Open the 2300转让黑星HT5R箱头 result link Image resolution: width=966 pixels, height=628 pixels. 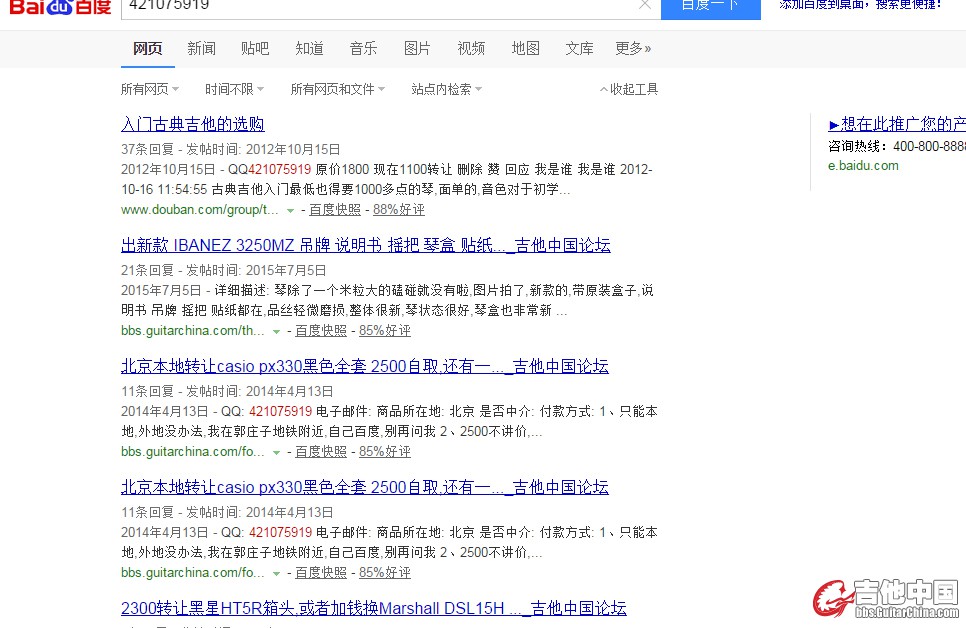373,608
